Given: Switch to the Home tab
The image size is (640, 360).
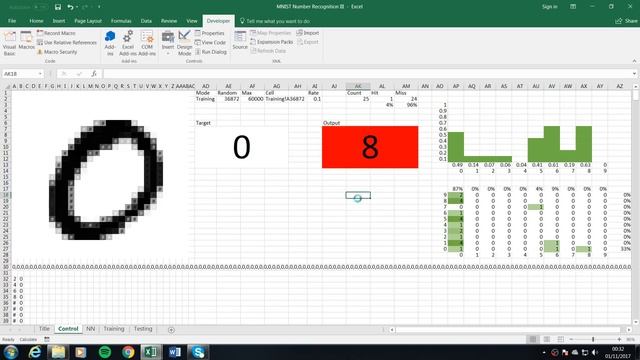Looking at the screenshot, I should [x=36, y=21].
